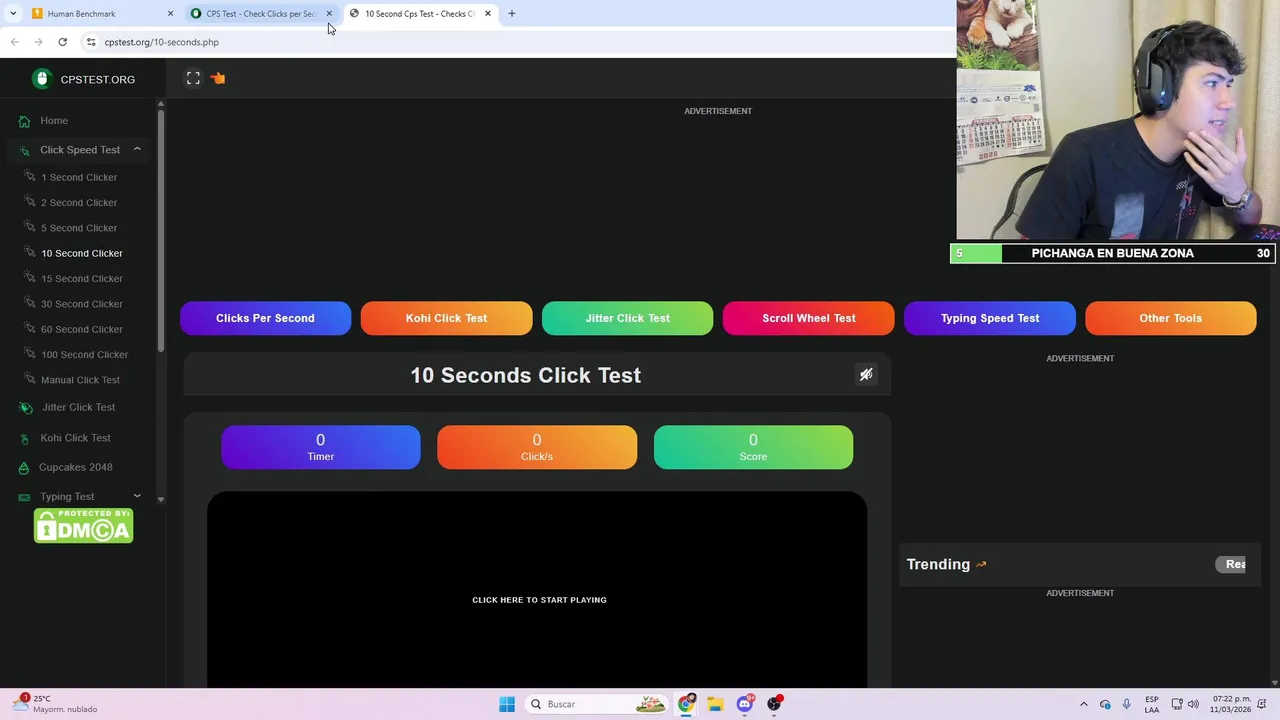Open the Other Tools button
Viewport: 1280px width, 720px height.
coord(1170,318)
